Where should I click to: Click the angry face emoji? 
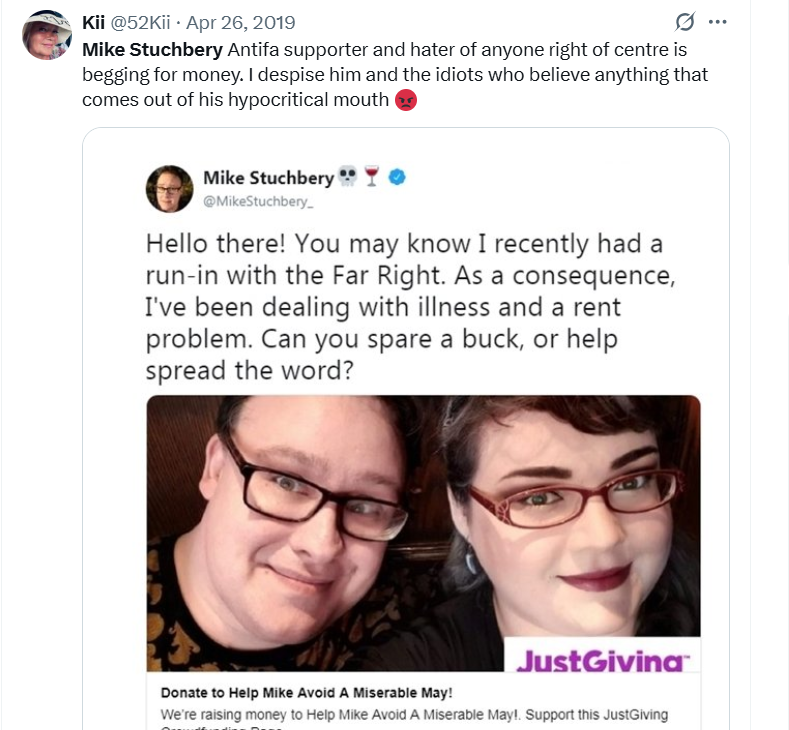coord(406,100)
